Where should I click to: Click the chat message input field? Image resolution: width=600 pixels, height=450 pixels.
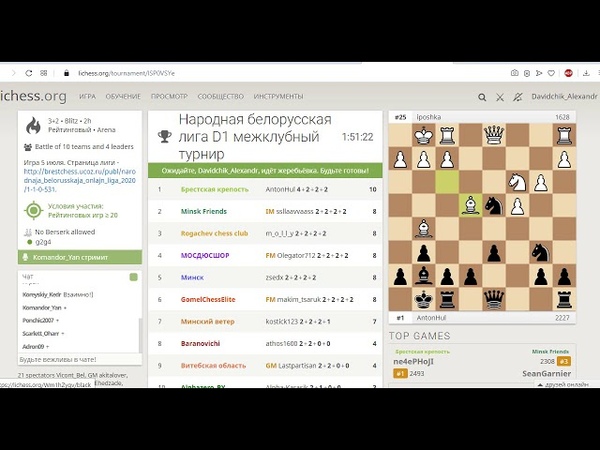pyautogui.click(x=80, y=359)
